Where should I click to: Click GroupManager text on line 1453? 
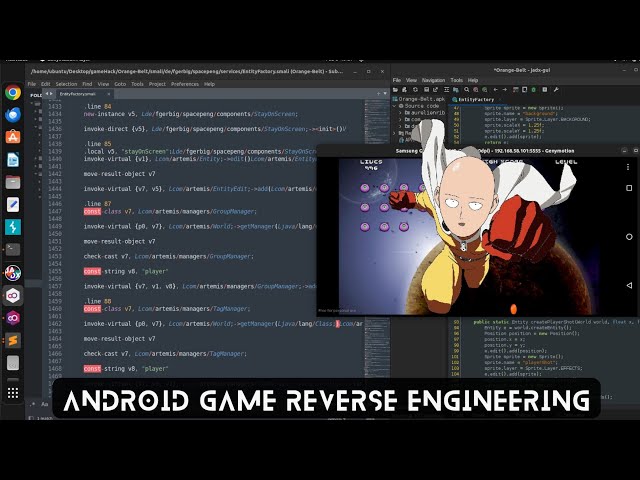tap(230, 256)
